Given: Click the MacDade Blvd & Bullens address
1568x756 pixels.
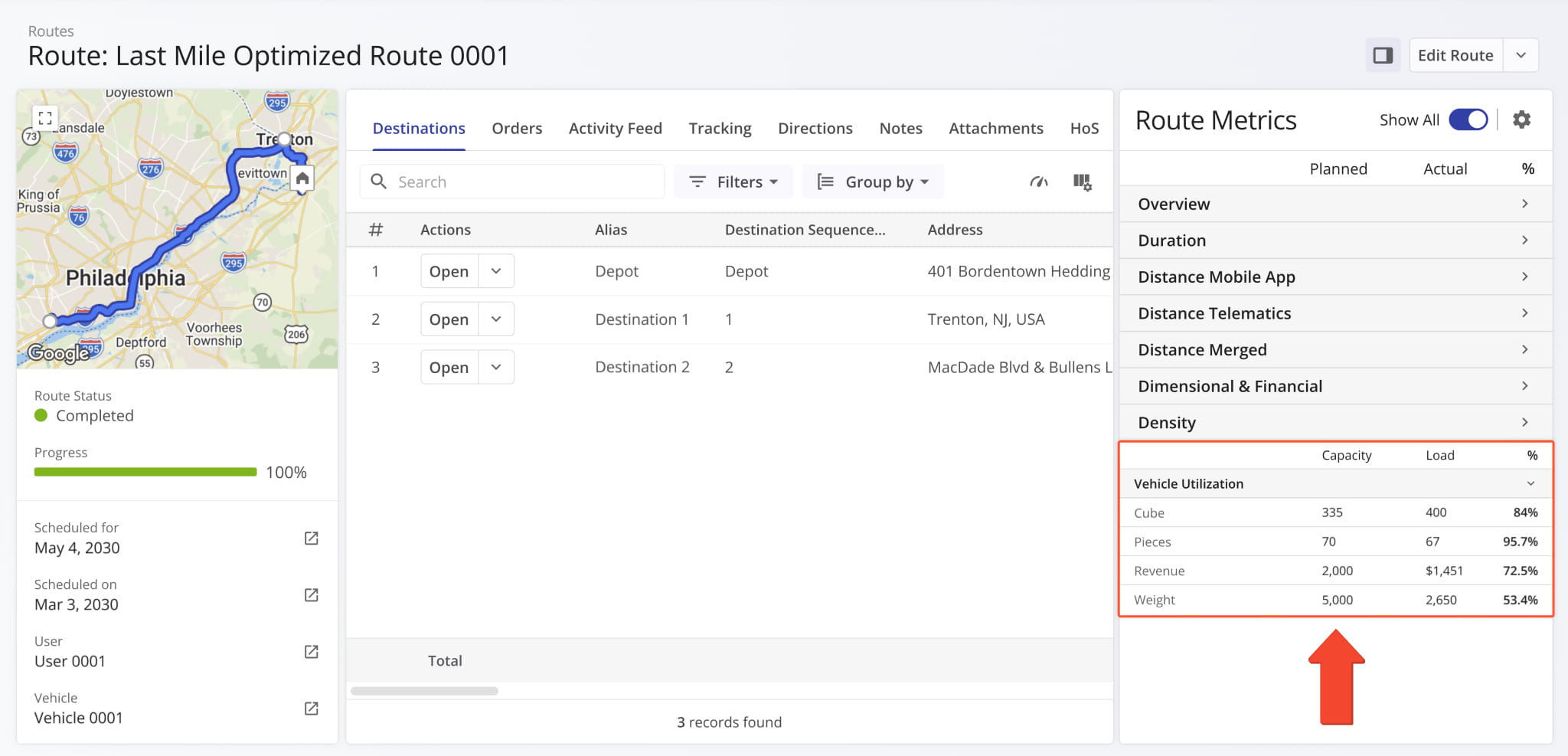Looking at the screenshot, I should pyautogui.click(x=1019, y=368).
